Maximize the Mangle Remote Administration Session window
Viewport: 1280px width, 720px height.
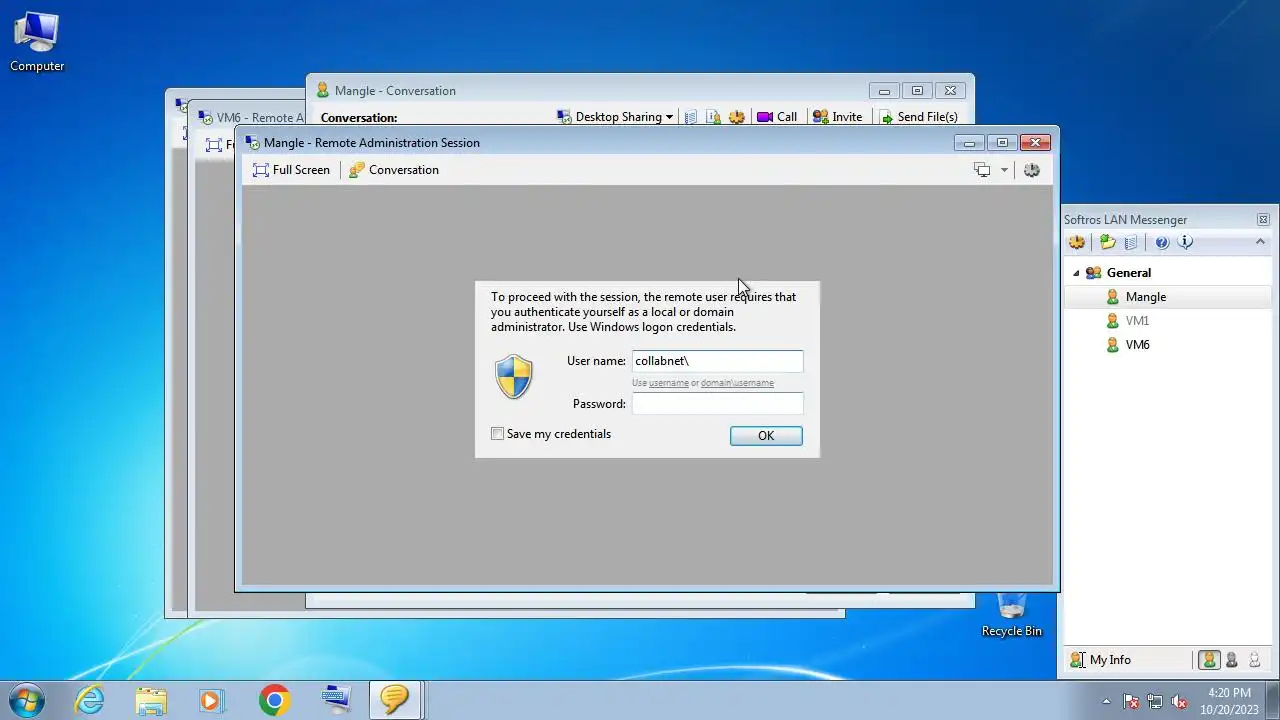coord(1002,143)
